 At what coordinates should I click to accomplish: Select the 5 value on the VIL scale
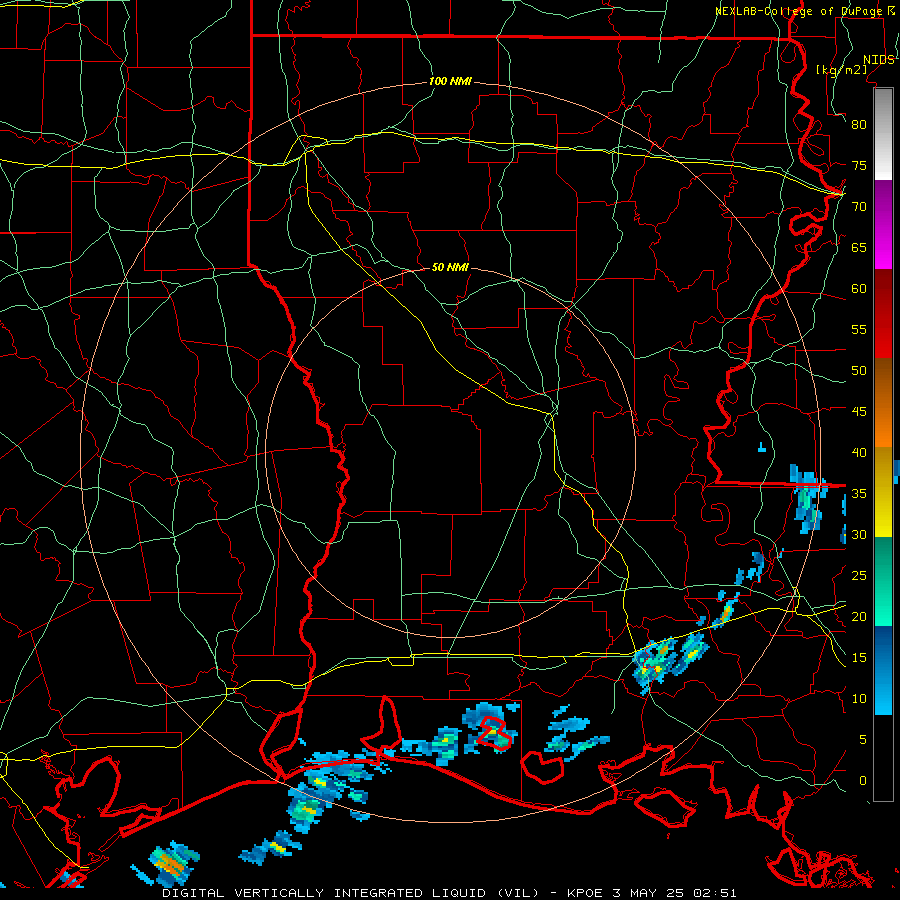[x=863, y=740]
